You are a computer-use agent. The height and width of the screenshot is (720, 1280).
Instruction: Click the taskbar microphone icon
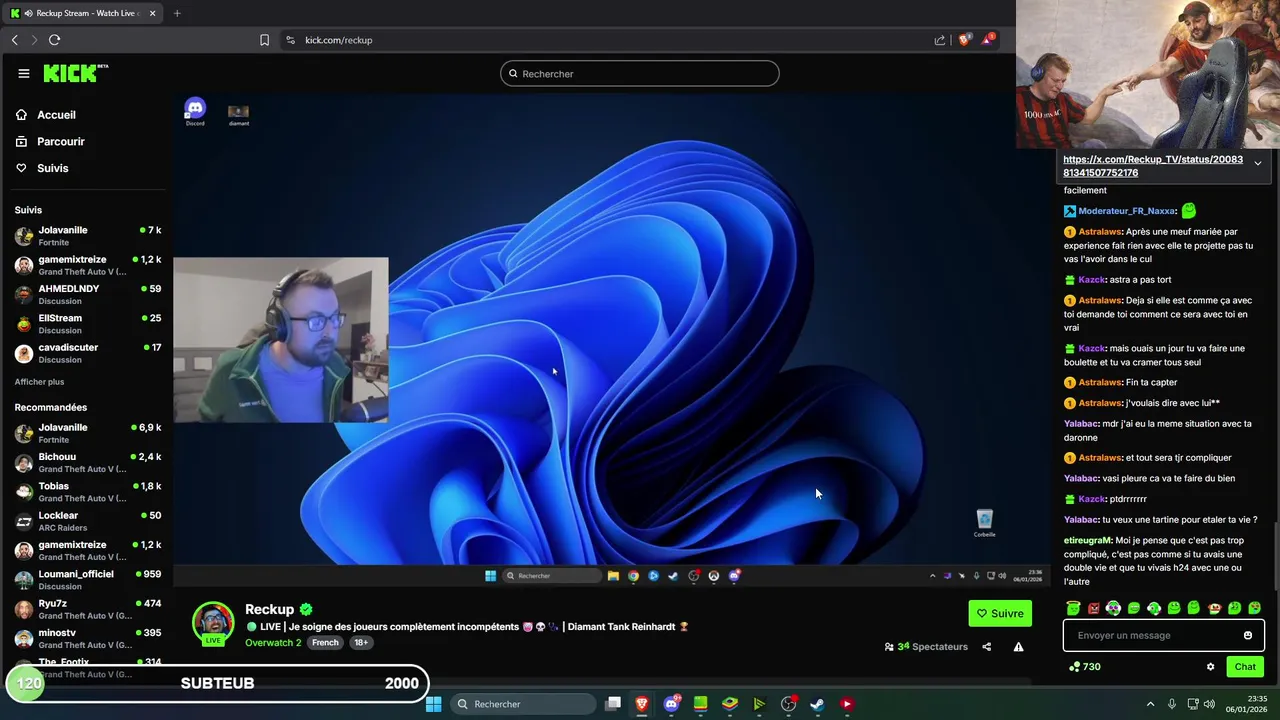(1172, 704)
